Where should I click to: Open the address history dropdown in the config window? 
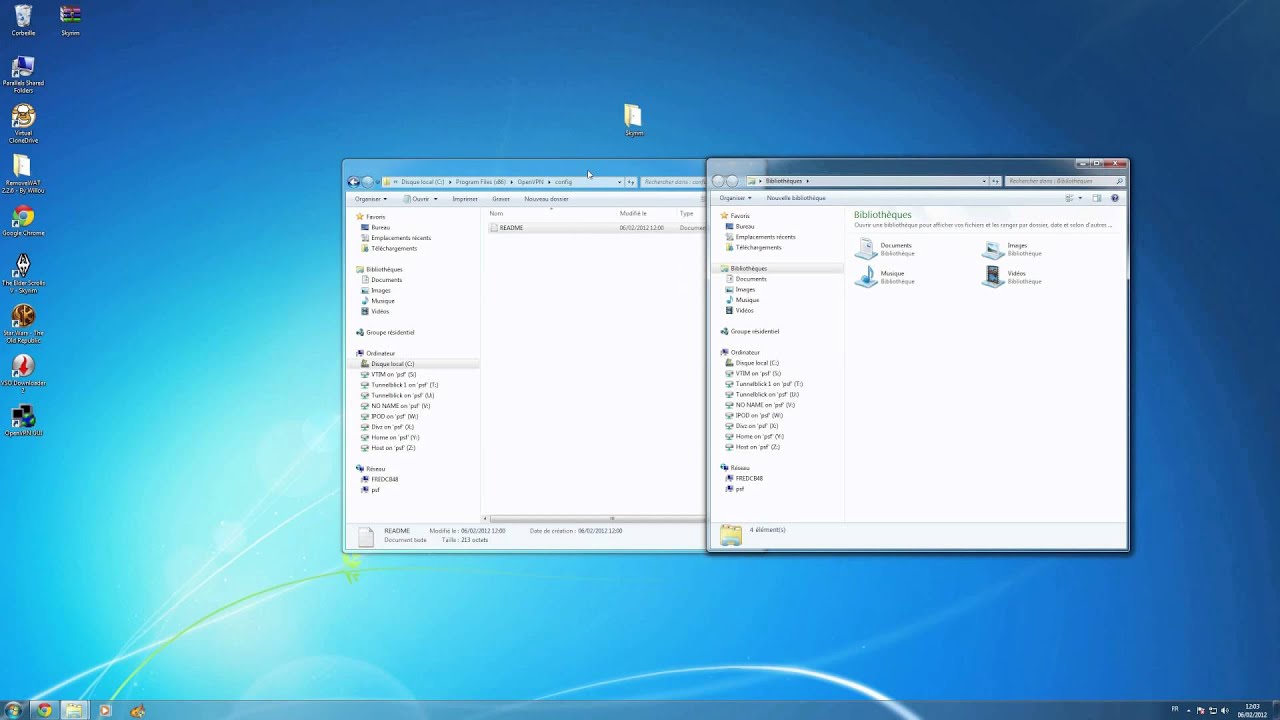619,182
